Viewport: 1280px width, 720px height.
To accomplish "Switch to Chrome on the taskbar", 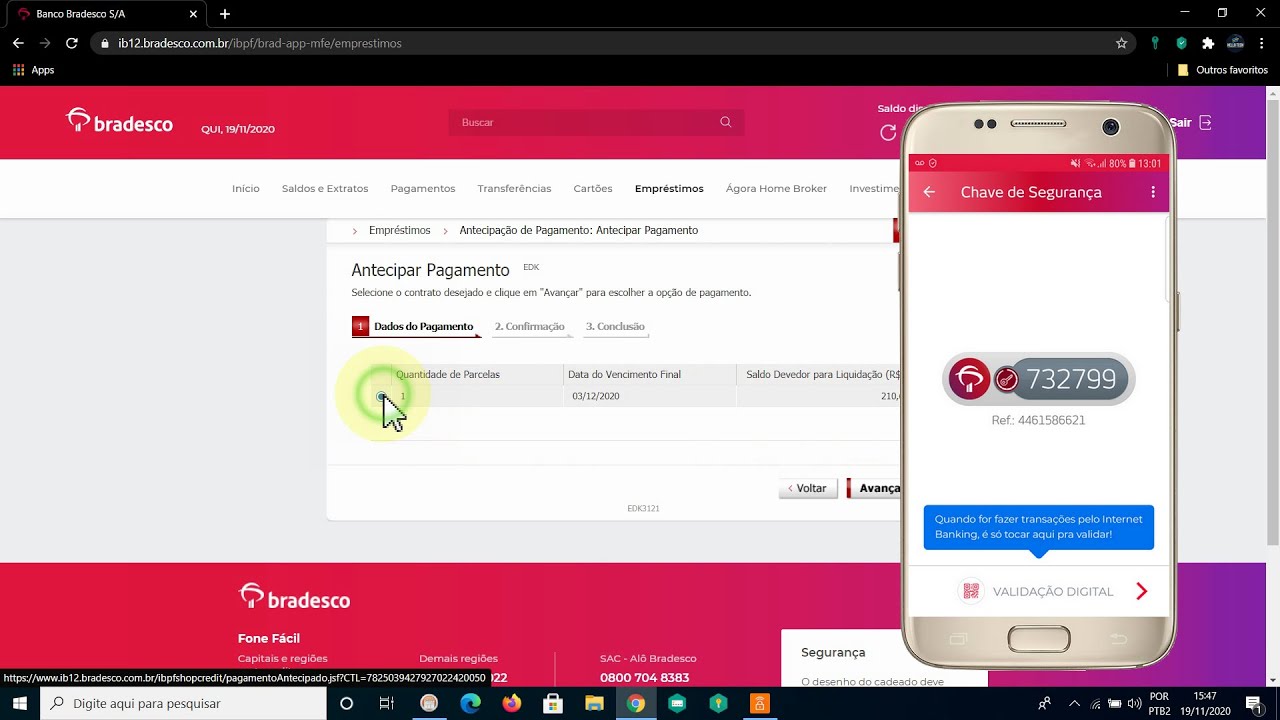I will pyautogui.click(x=635, y=703).
